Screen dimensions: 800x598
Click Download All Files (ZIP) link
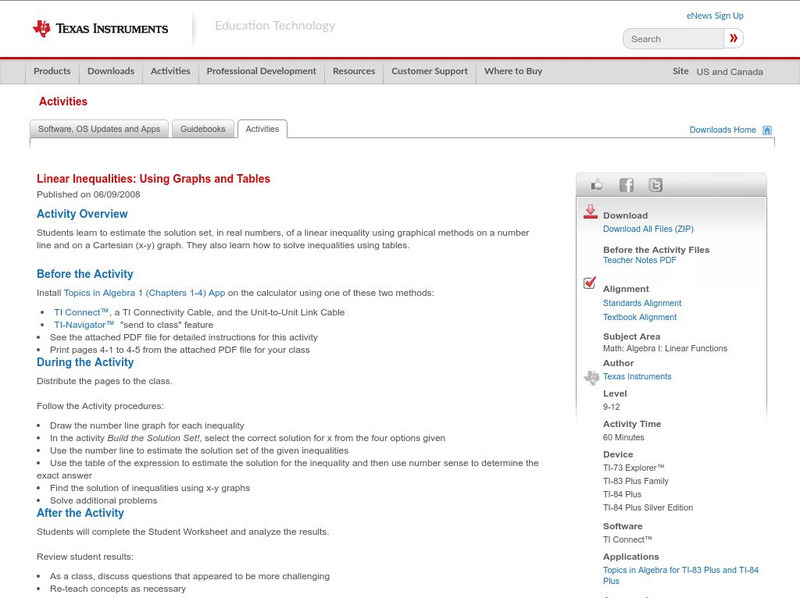tap(648, 229)
